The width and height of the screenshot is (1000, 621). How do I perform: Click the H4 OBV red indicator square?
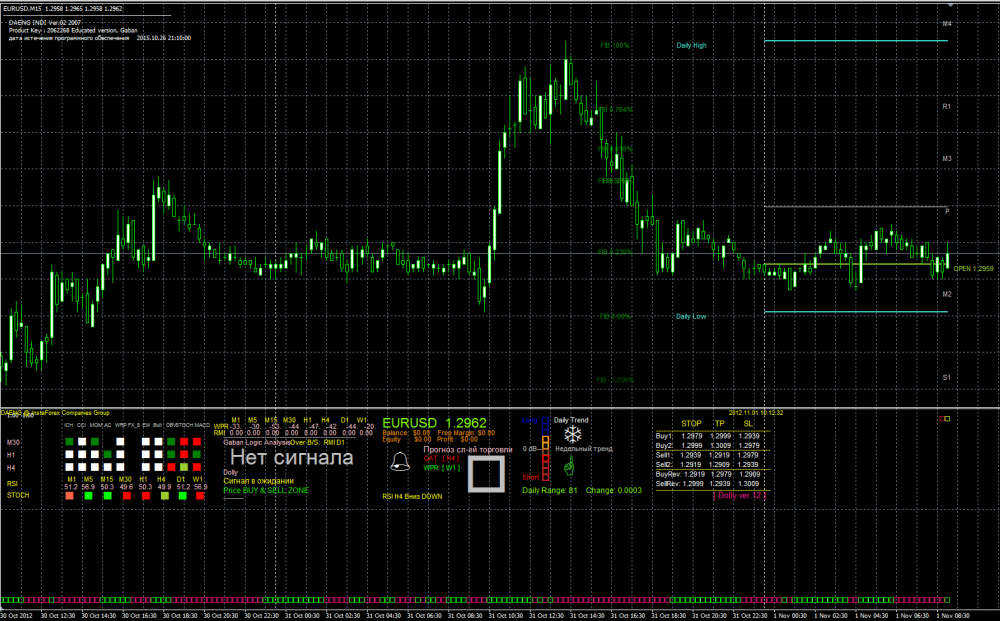click(171, 467)
